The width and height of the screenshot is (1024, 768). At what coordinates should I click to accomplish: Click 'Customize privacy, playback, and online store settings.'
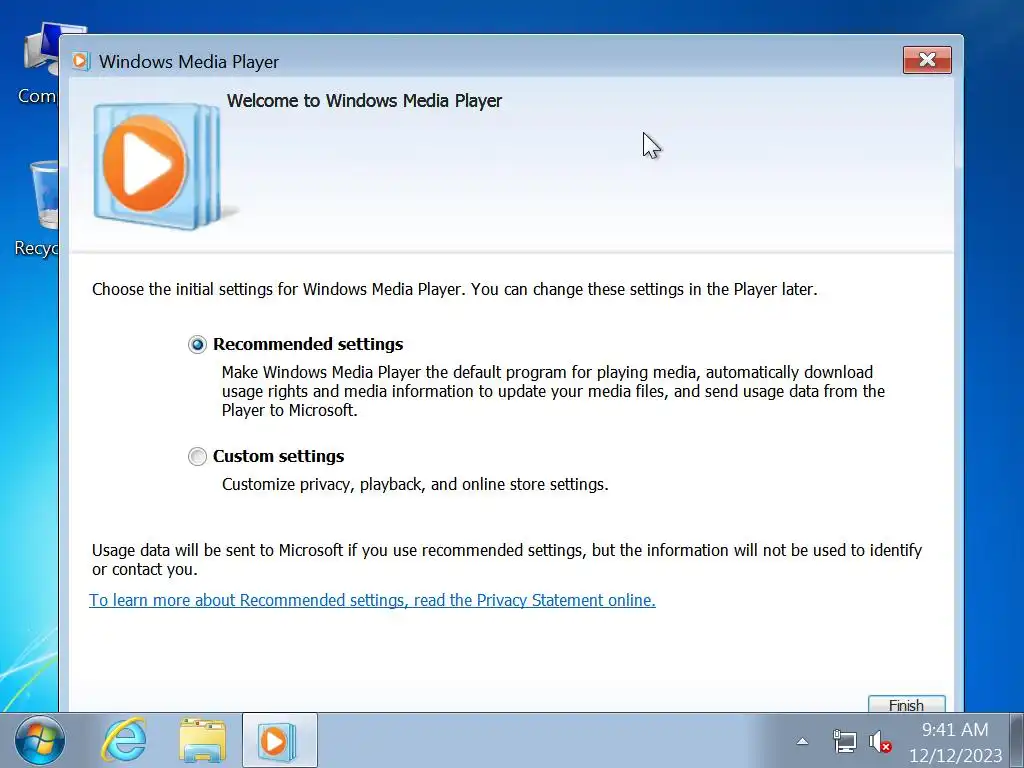[415, 485]
